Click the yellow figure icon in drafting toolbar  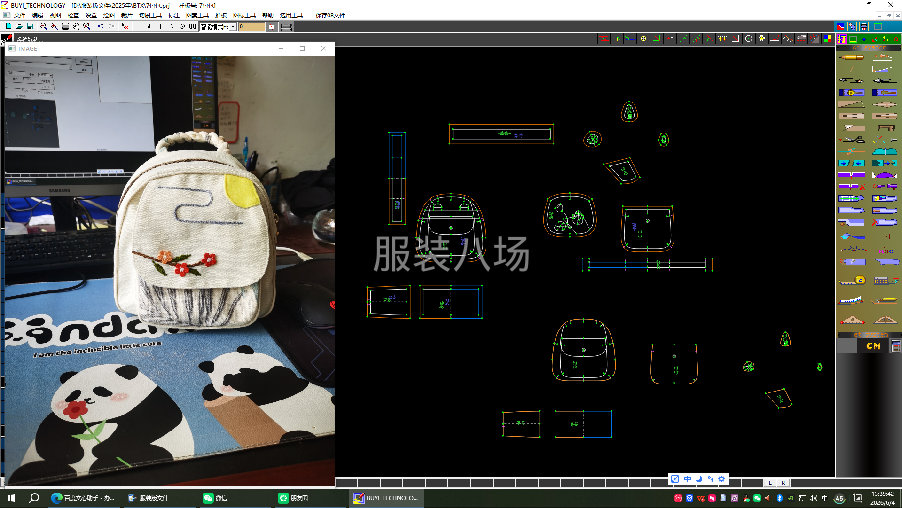tap(762, 39)
